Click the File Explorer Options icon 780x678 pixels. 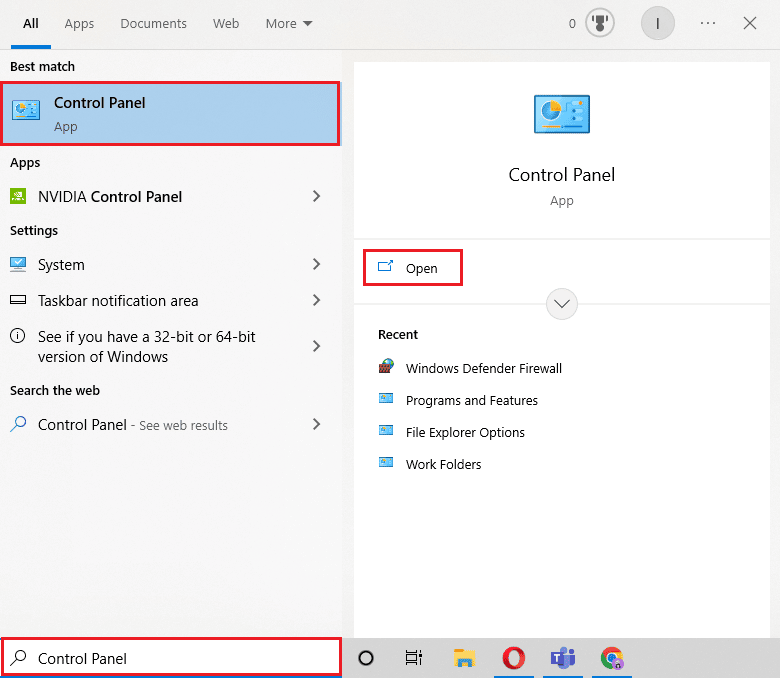click(386, 430)
